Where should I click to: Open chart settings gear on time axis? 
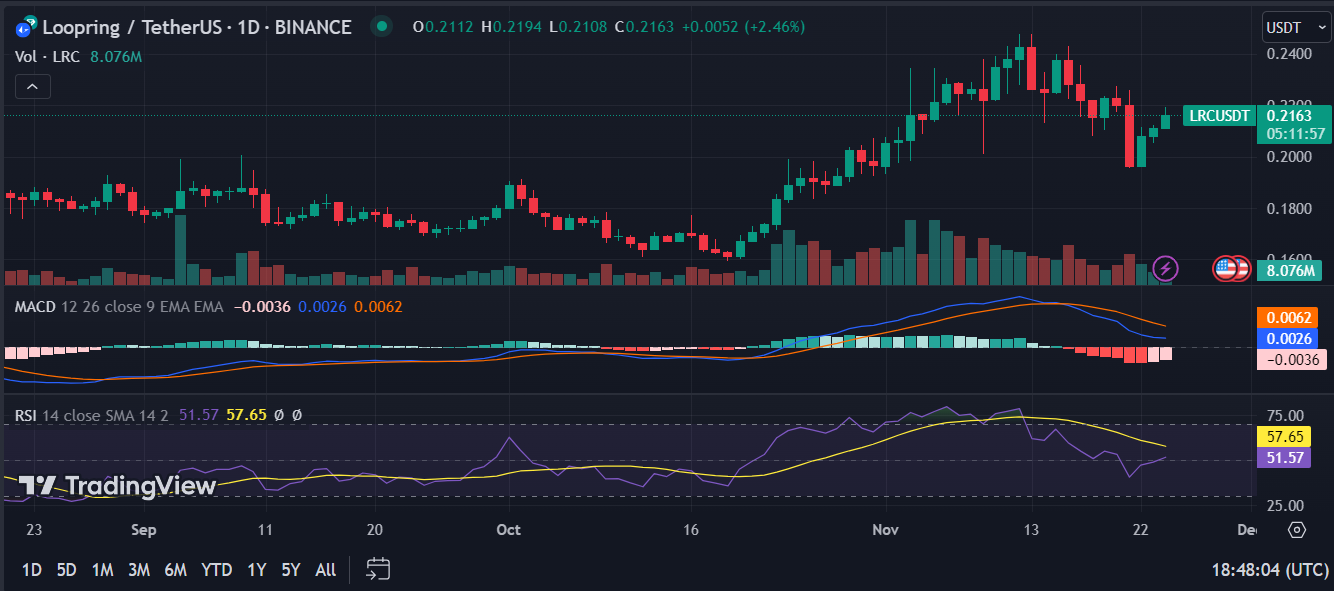click(1297, 530)
